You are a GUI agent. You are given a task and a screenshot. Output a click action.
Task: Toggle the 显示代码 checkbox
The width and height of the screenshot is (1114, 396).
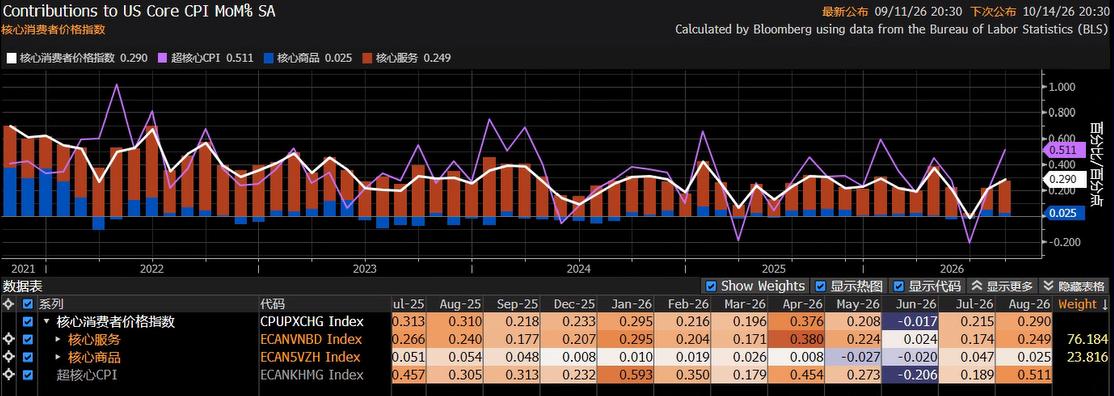[899, 286]
